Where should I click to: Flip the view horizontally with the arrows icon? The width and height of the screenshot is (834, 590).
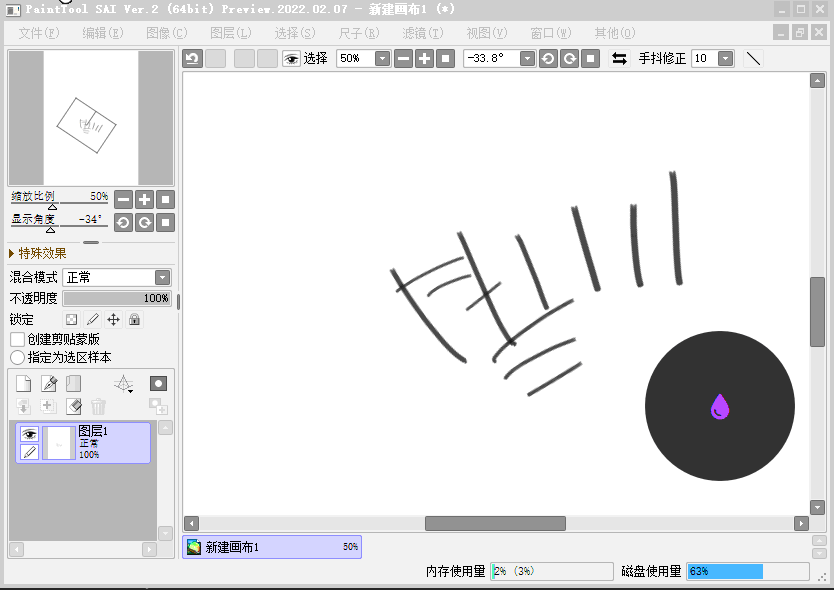[x=619, y=59]
